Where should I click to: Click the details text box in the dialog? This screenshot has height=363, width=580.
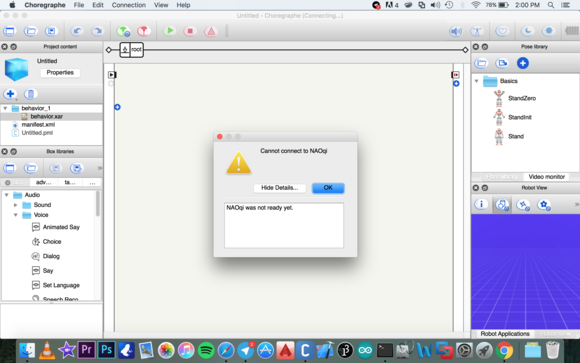point(284,225)
